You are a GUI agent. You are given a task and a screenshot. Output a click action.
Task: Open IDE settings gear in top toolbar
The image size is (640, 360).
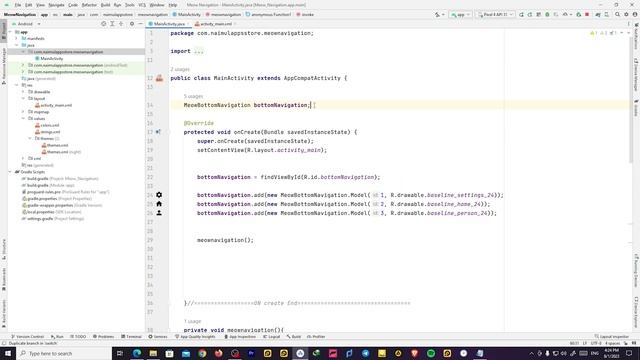(626, 15)
